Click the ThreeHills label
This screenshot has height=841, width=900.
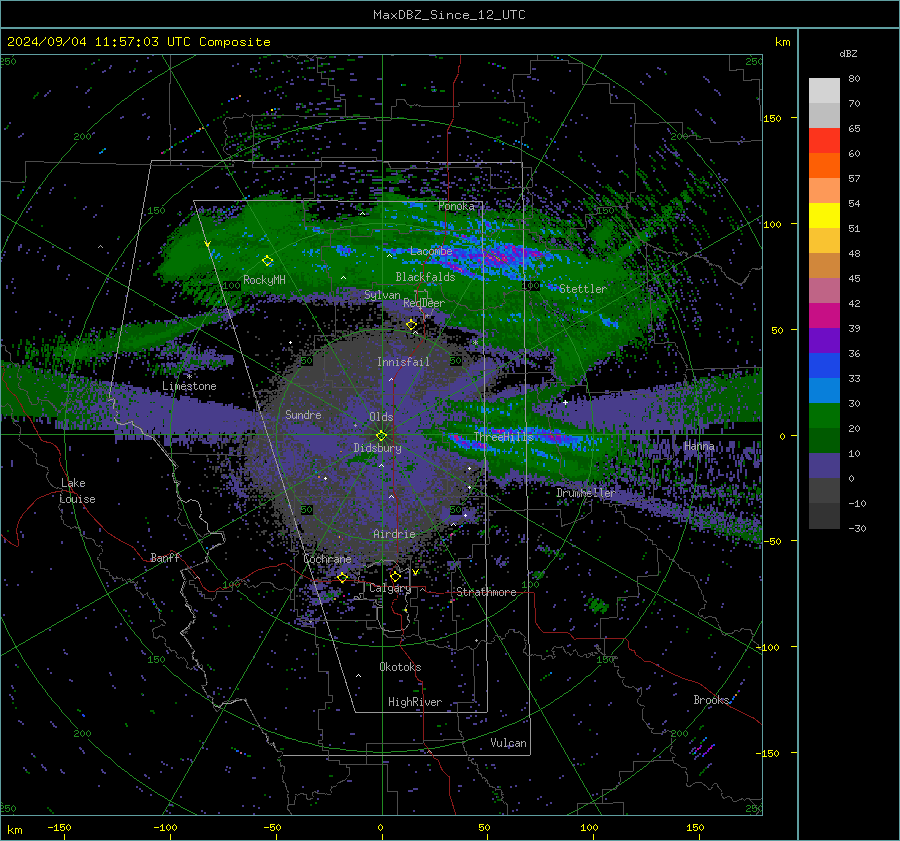(x=503, y=437)
